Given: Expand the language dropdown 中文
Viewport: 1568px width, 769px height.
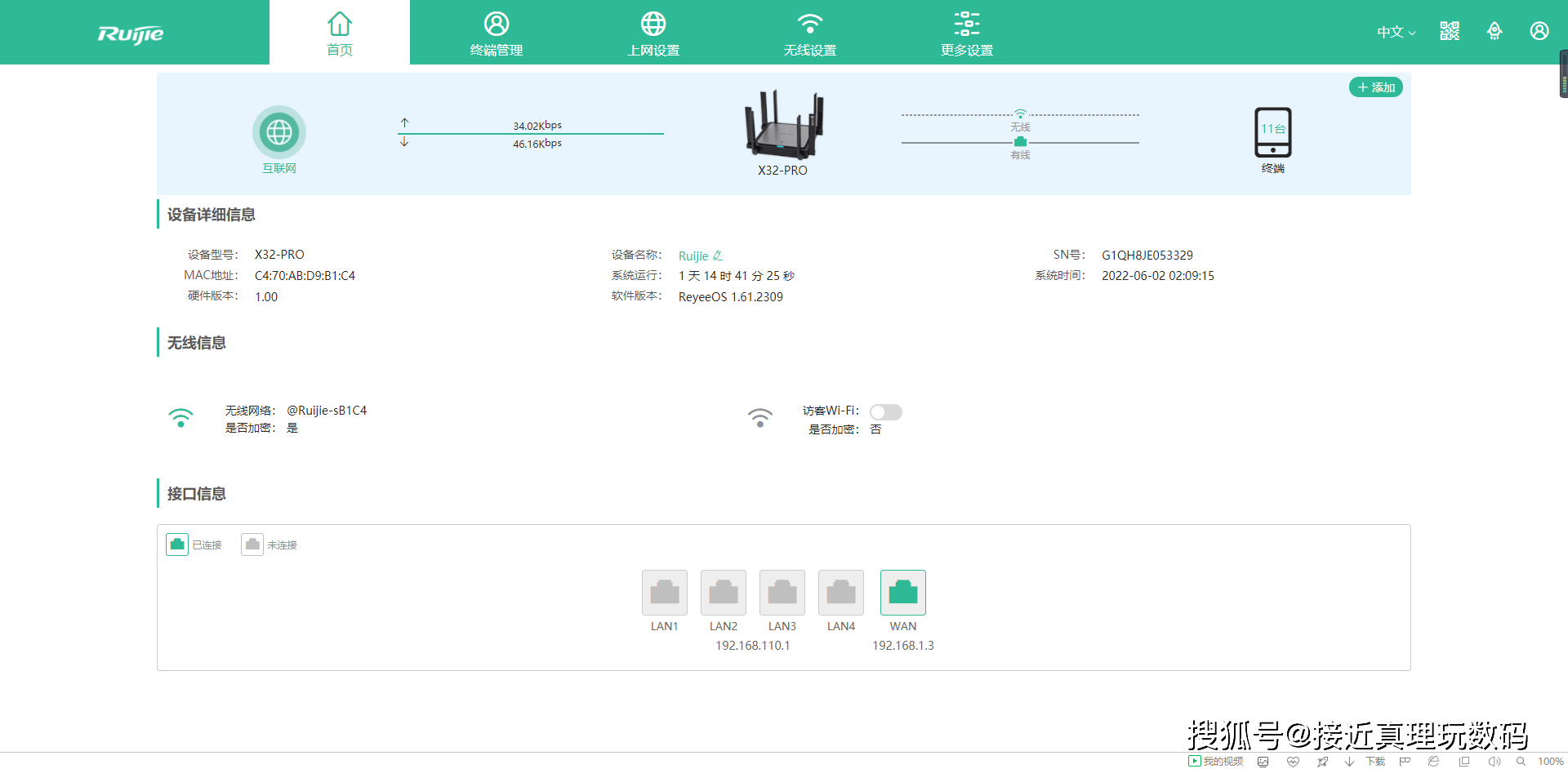Looking at the screenshot, I should click(1396, 32).
